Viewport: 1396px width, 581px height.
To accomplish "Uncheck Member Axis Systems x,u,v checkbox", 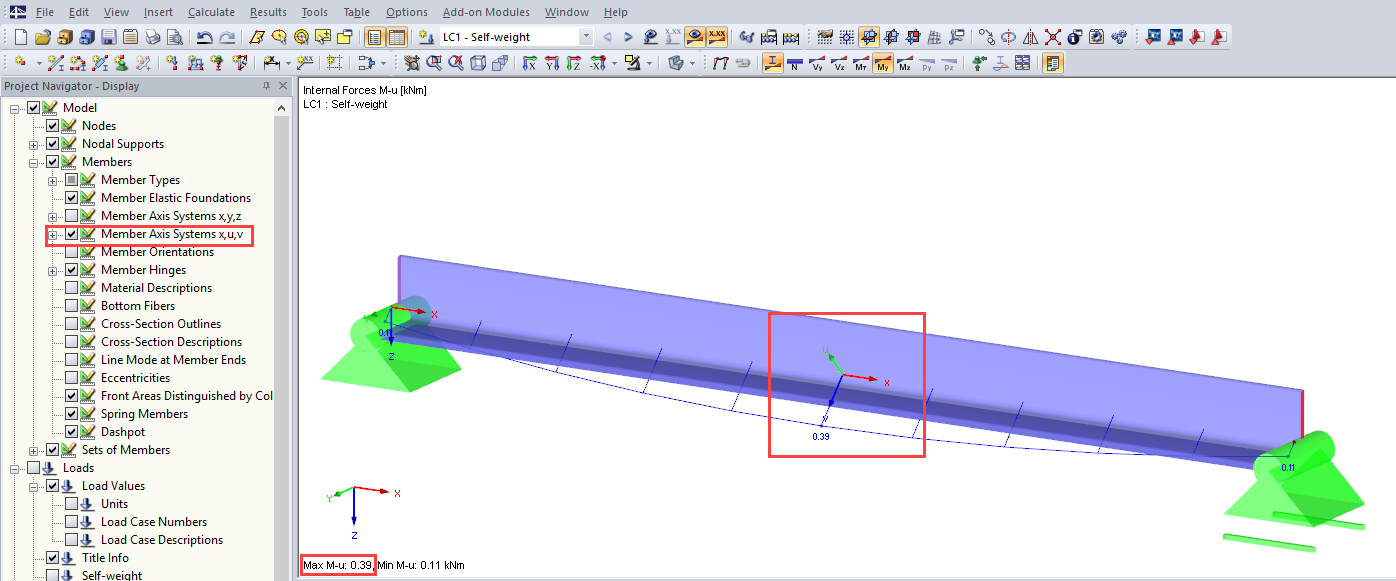I will click(72, 234).
